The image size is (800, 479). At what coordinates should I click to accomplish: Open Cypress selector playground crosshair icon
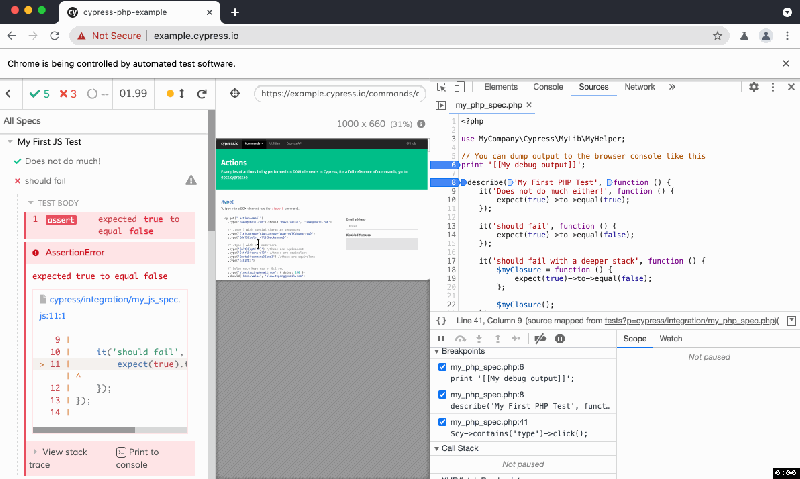click(235, 93)
